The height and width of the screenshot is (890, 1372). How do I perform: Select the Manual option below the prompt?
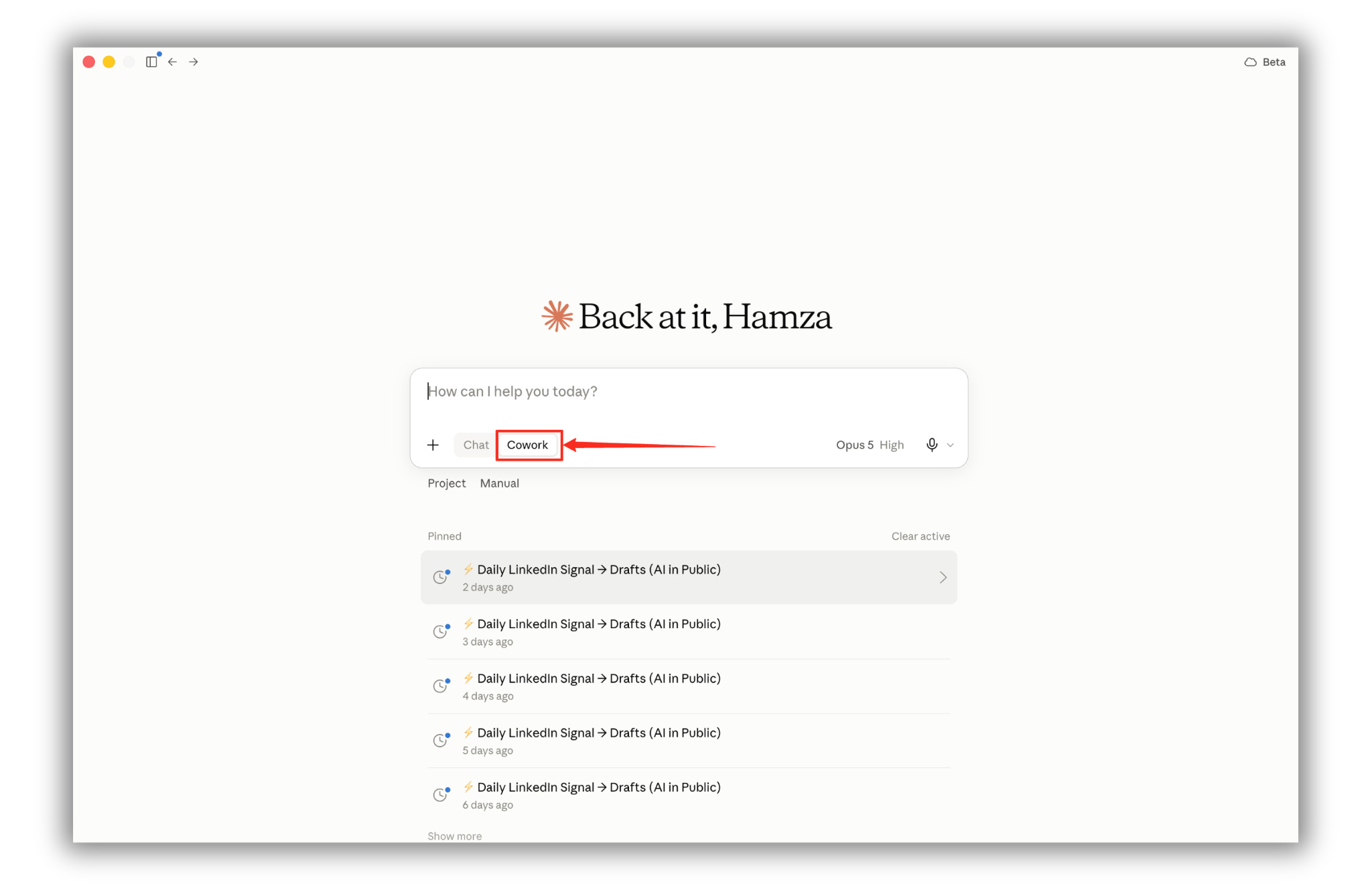tap(499, 483)
